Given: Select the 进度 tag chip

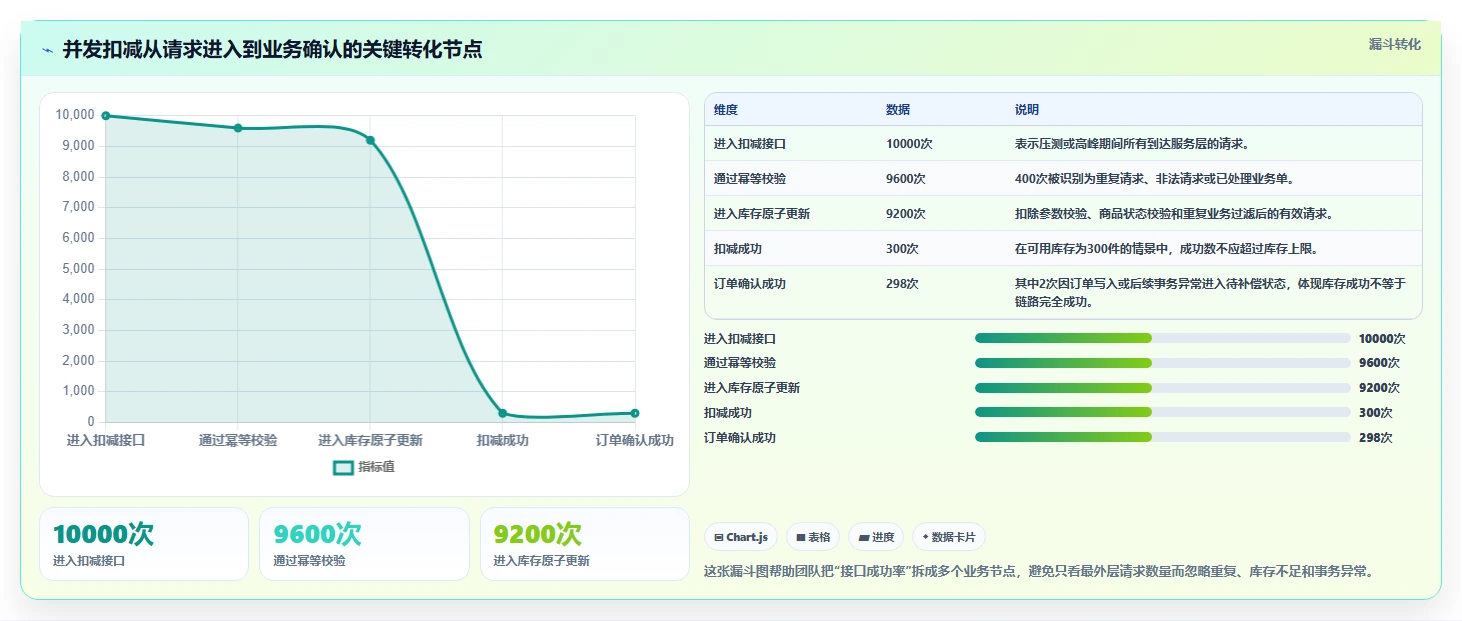Looking at the screenshot, I should point(876,537).
